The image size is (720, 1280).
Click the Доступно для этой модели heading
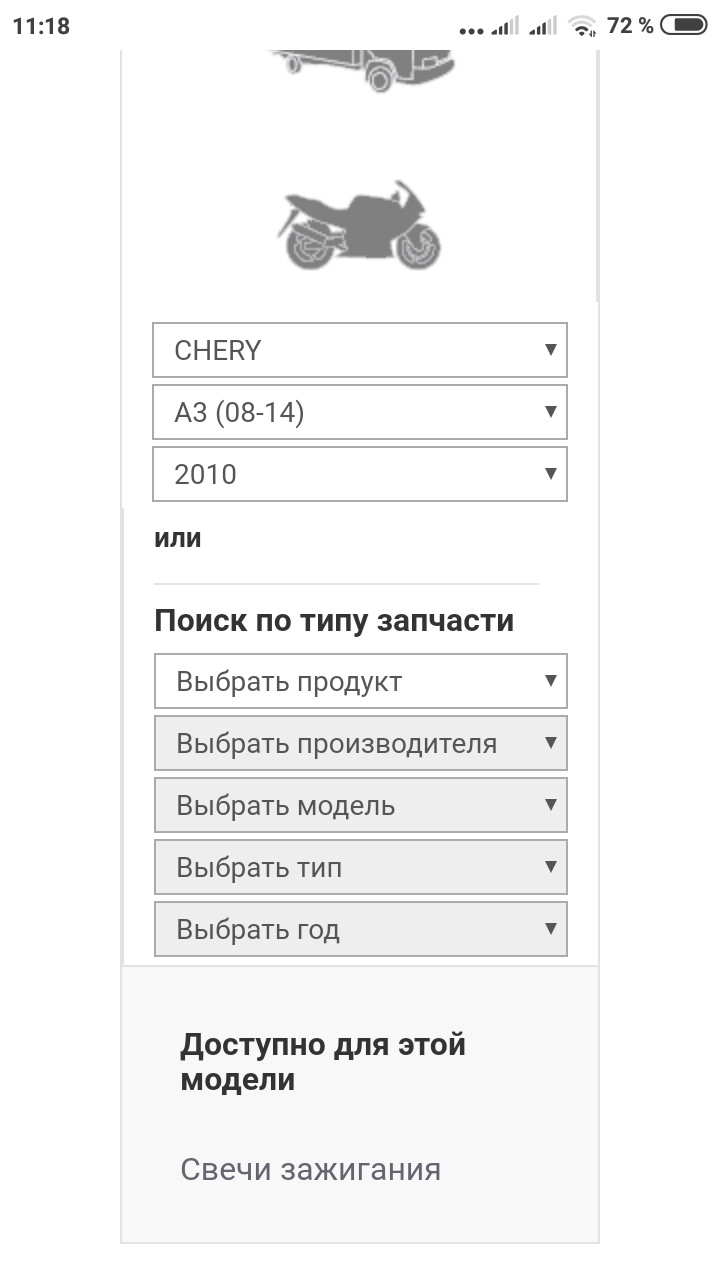pyautogui.click(x=321, y=1062)
